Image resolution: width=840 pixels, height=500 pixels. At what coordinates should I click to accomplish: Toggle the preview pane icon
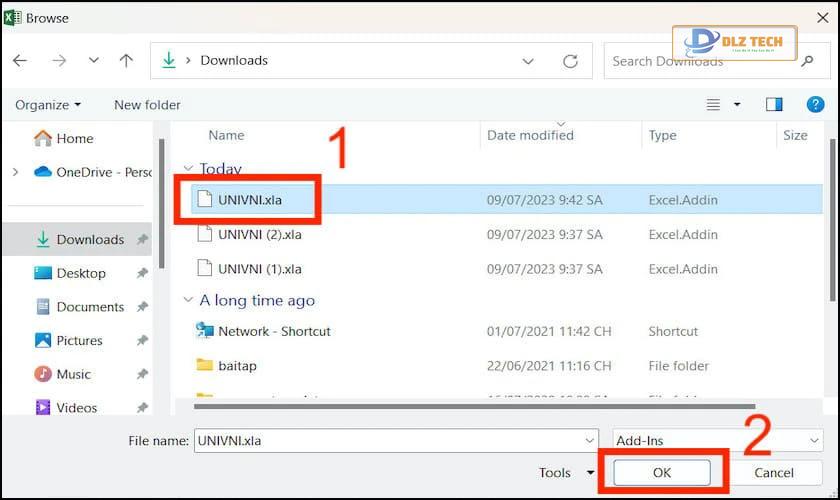pyautogui.click(x=774, y=104)
